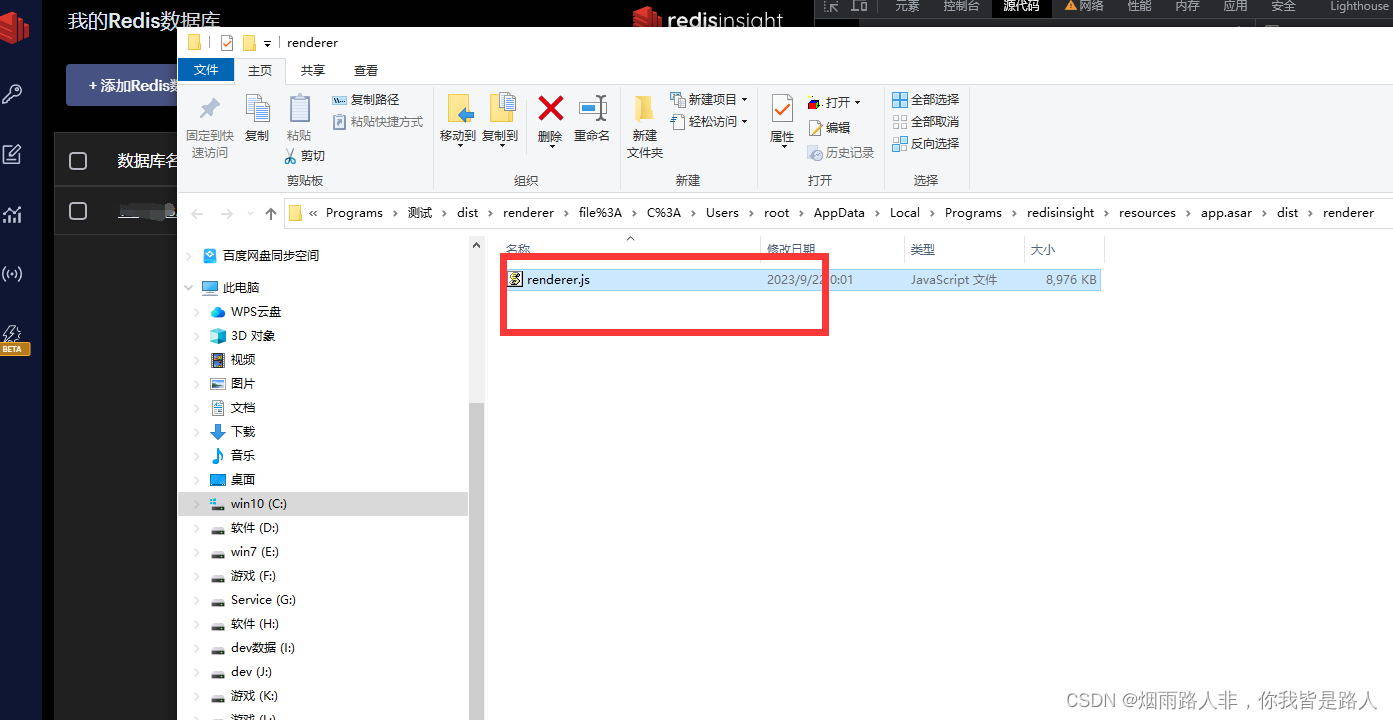Click the analytics chart icon in RedisInsight sidebar
Screen dimensions: 1393x720
coord(12,214)
